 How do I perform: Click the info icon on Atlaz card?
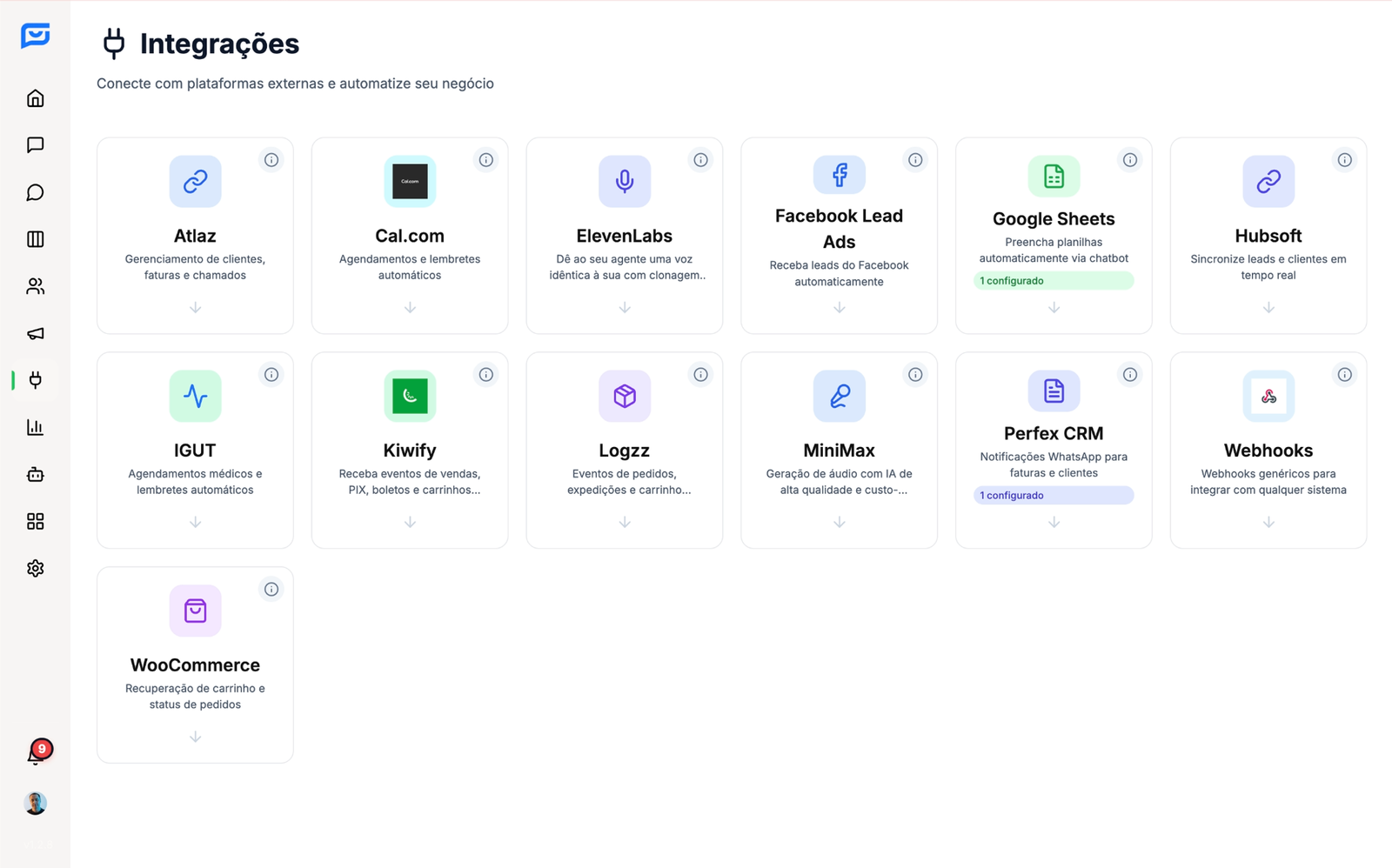click(271, 160)
